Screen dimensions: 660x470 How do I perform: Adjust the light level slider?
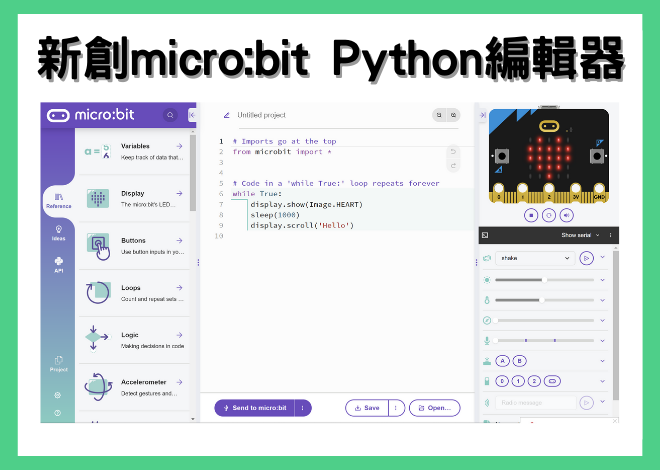pos(544,280)
